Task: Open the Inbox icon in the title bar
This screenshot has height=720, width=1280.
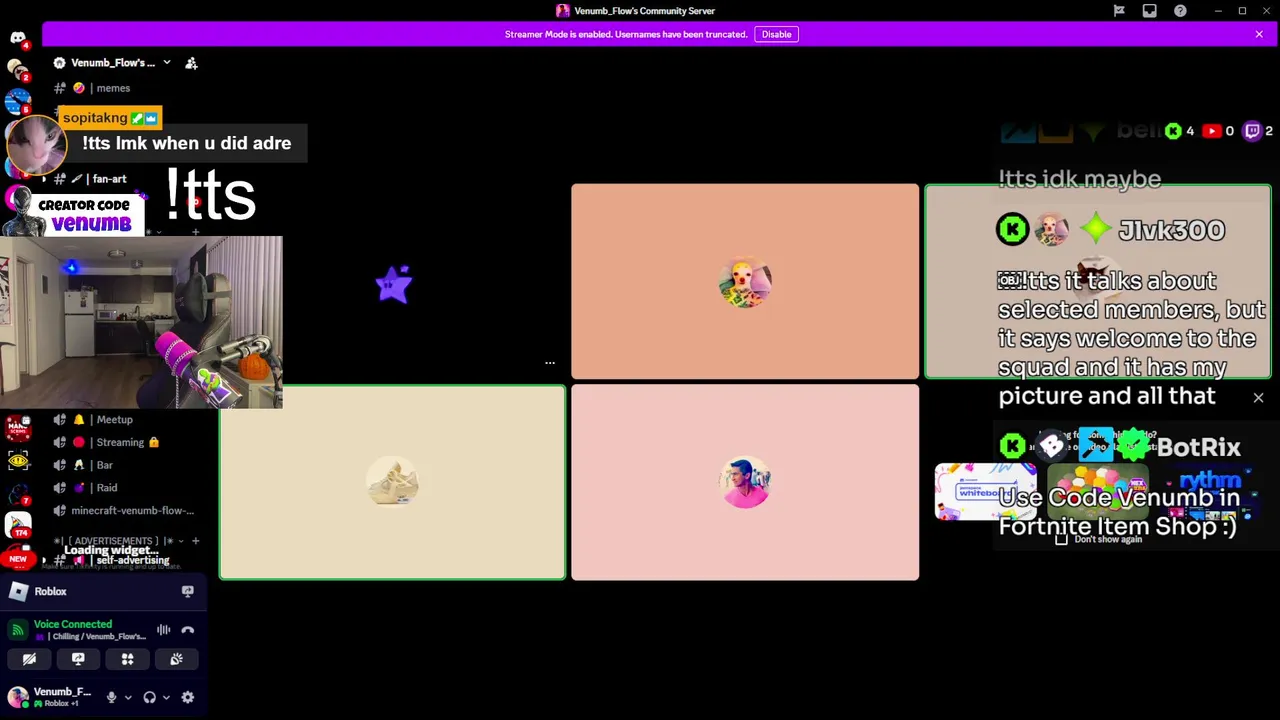Action: click(x=1149, y=11)
